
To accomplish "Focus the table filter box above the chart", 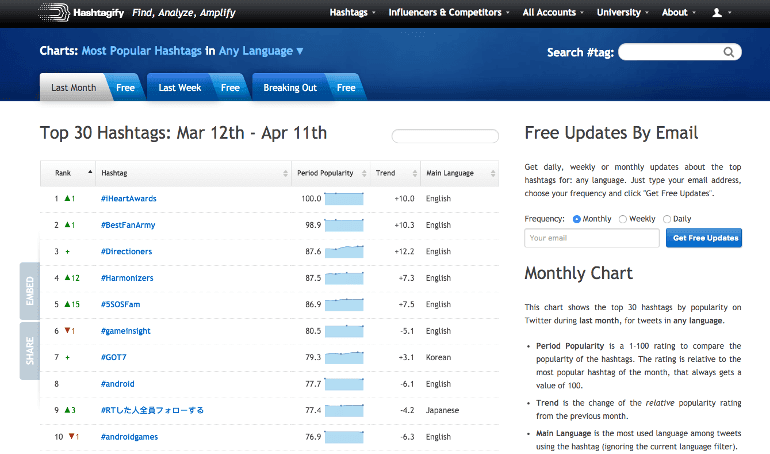I will 445,136.
